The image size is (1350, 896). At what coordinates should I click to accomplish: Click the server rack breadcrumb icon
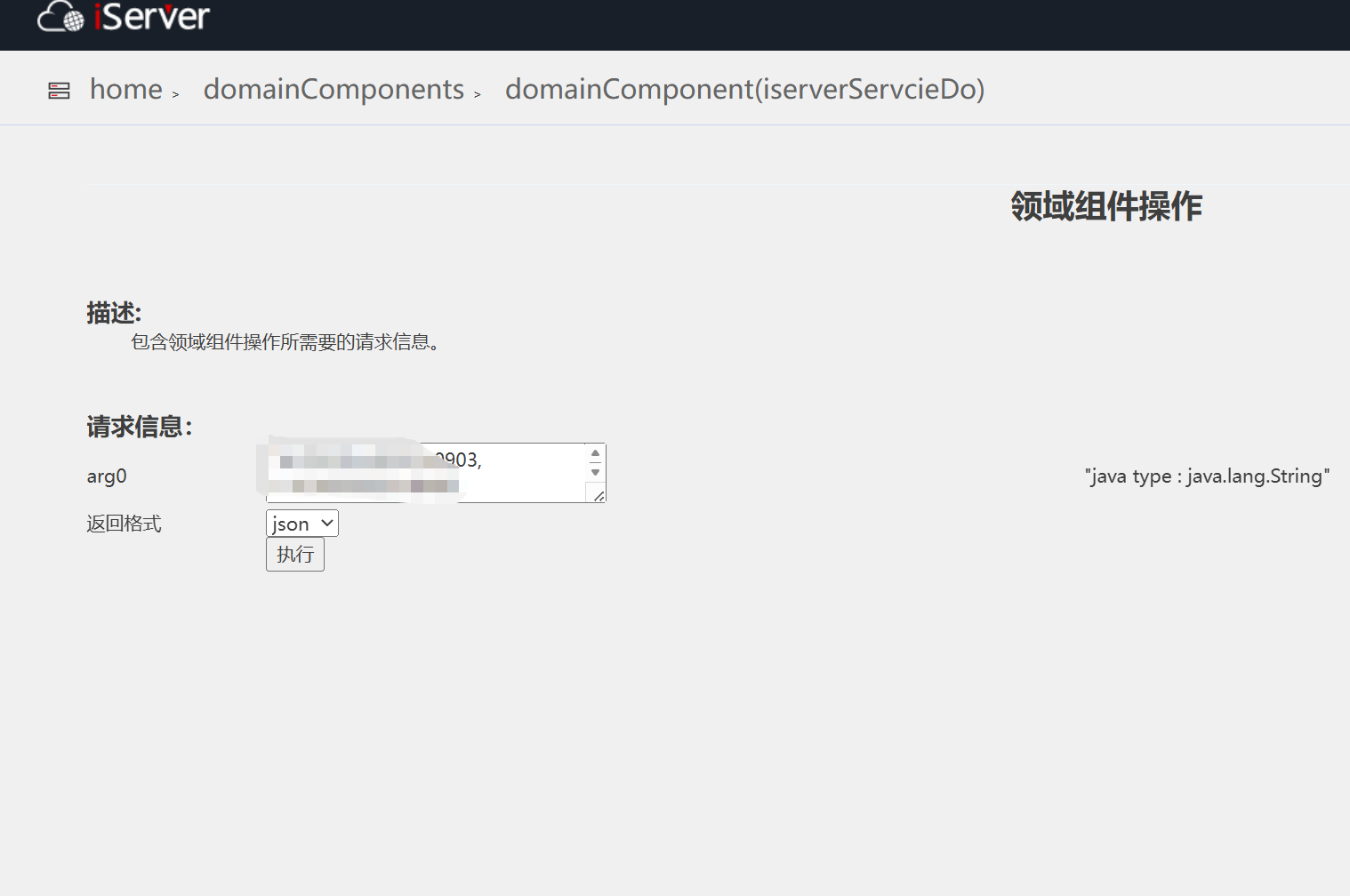(59, 91)
